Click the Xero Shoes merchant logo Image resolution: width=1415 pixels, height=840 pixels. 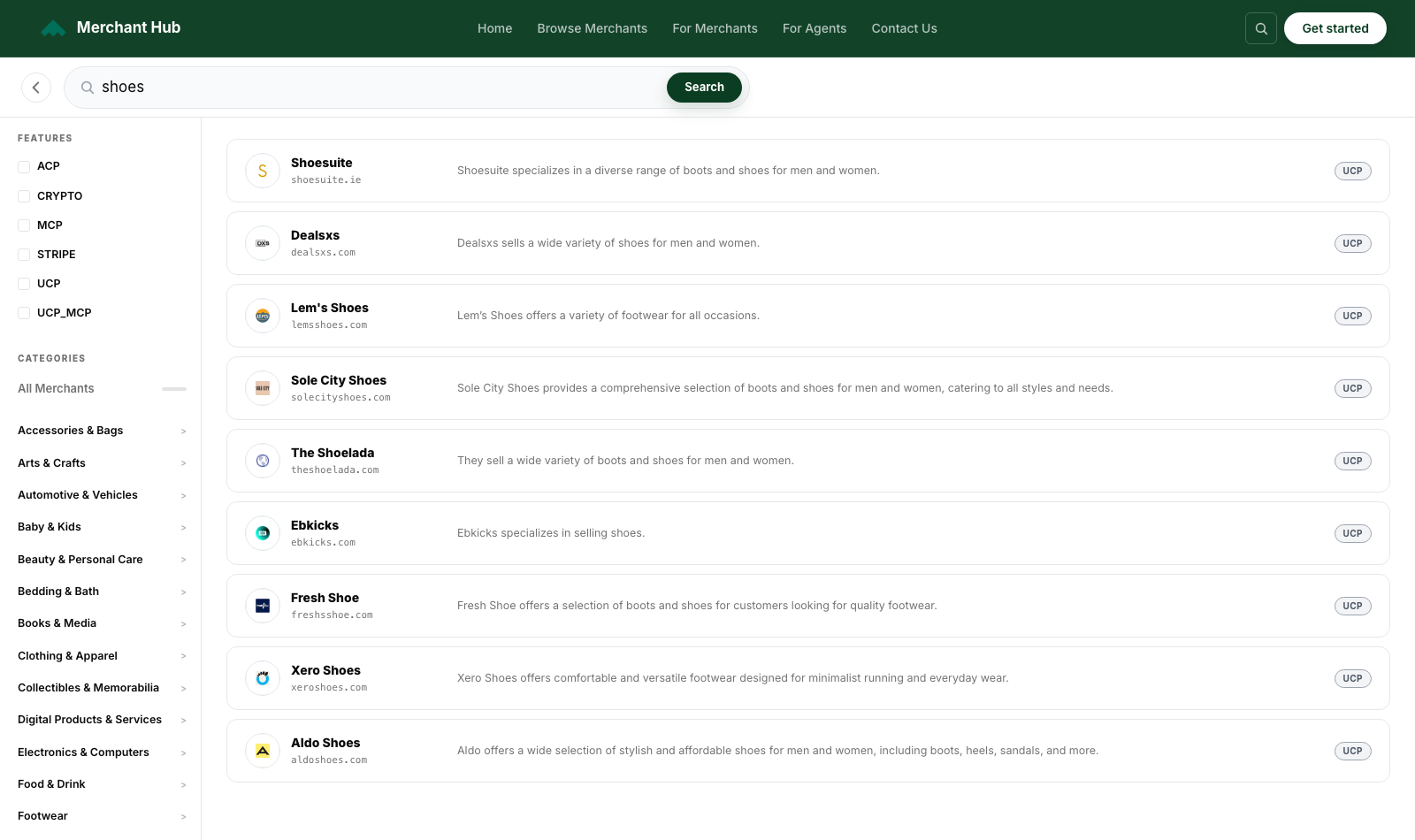263,678
